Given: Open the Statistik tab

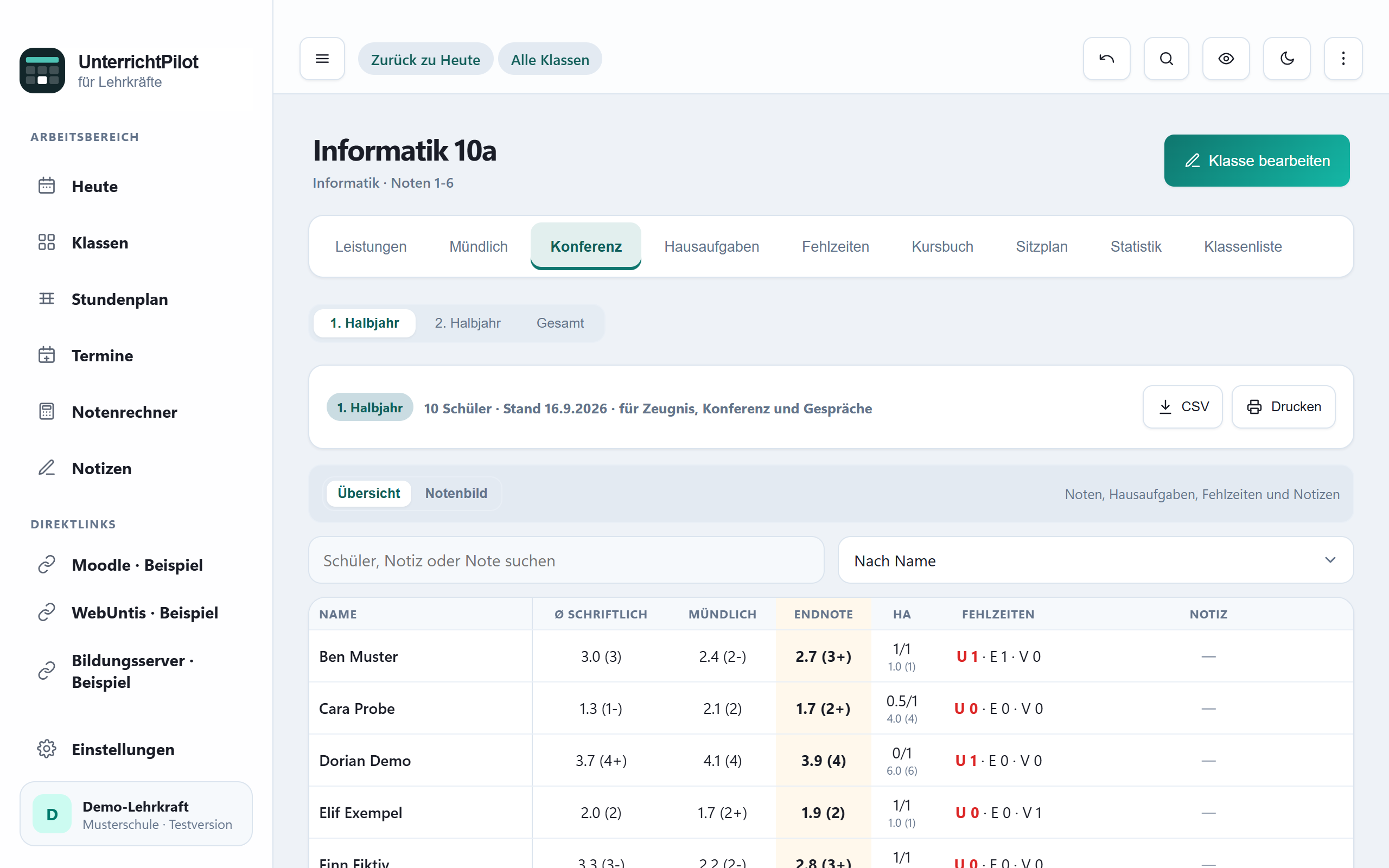Looking at the screenshot, I should (x=1135, y=246).
